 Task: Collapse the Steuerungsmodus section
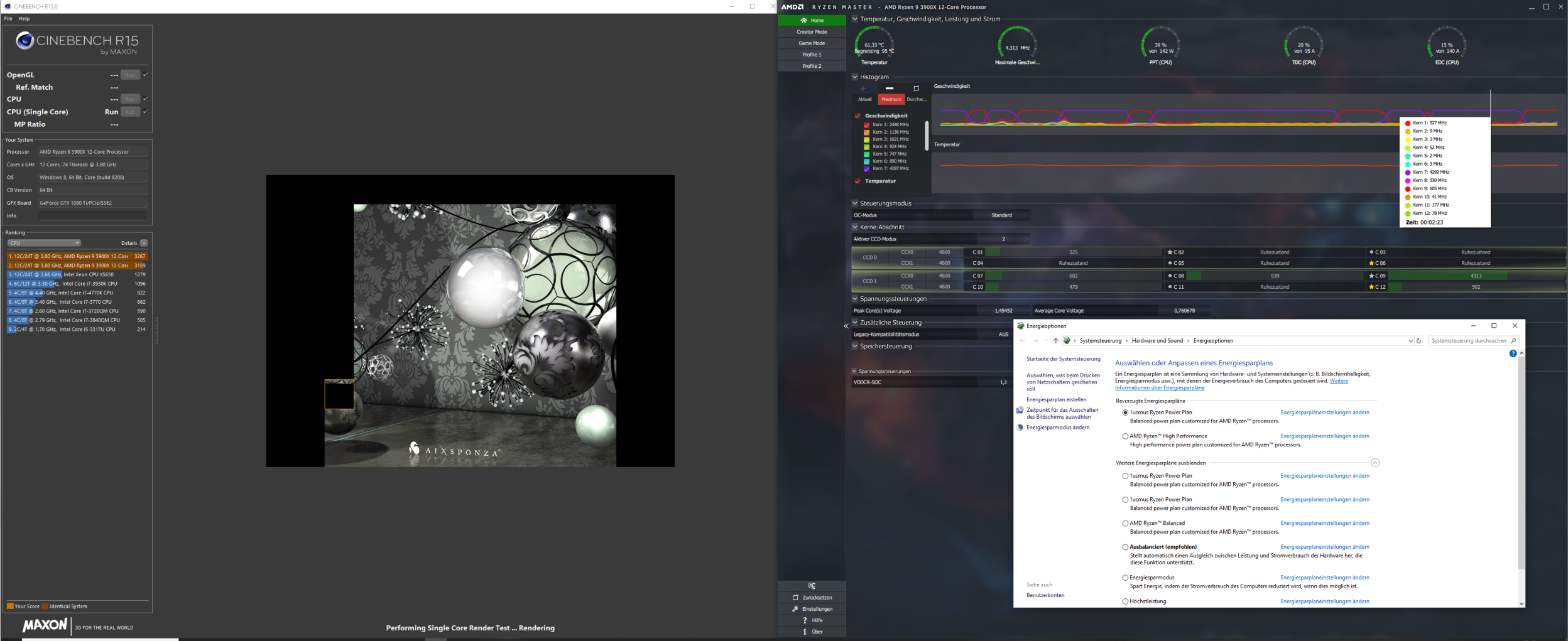(855, 203)
